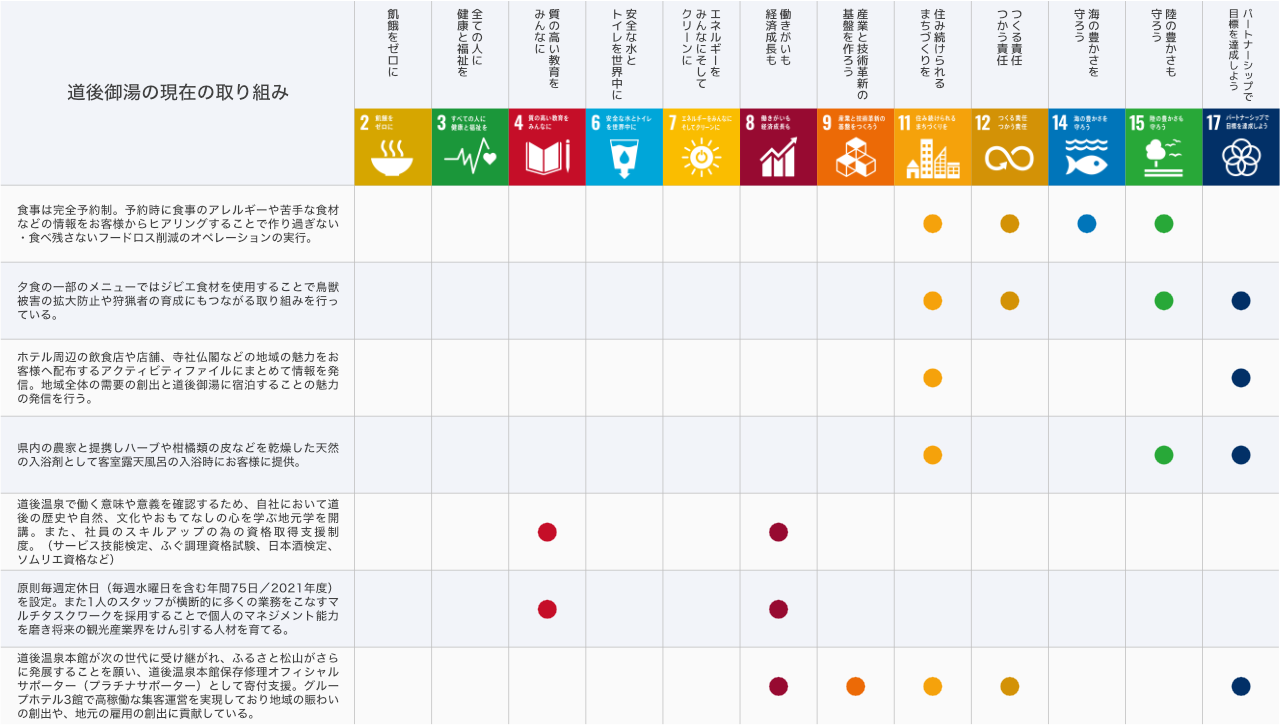Click the SDG 11 dot in 道後温泉本館 row
Image resolution: width=1280 pixels, height=725 pixels.
click(933, 686)
